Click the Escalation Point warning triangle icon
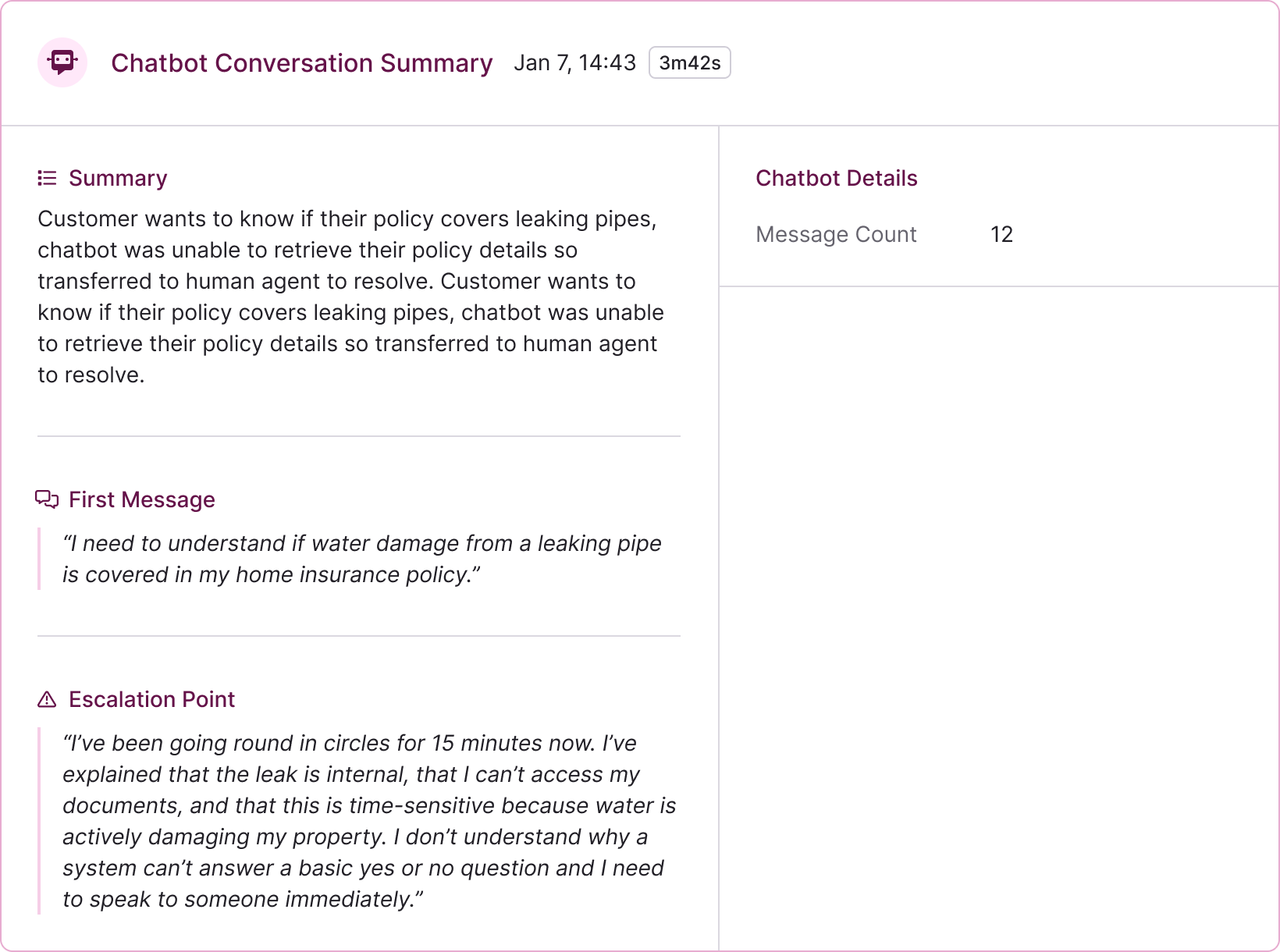Screen dimensions: 1280x952 47,699
